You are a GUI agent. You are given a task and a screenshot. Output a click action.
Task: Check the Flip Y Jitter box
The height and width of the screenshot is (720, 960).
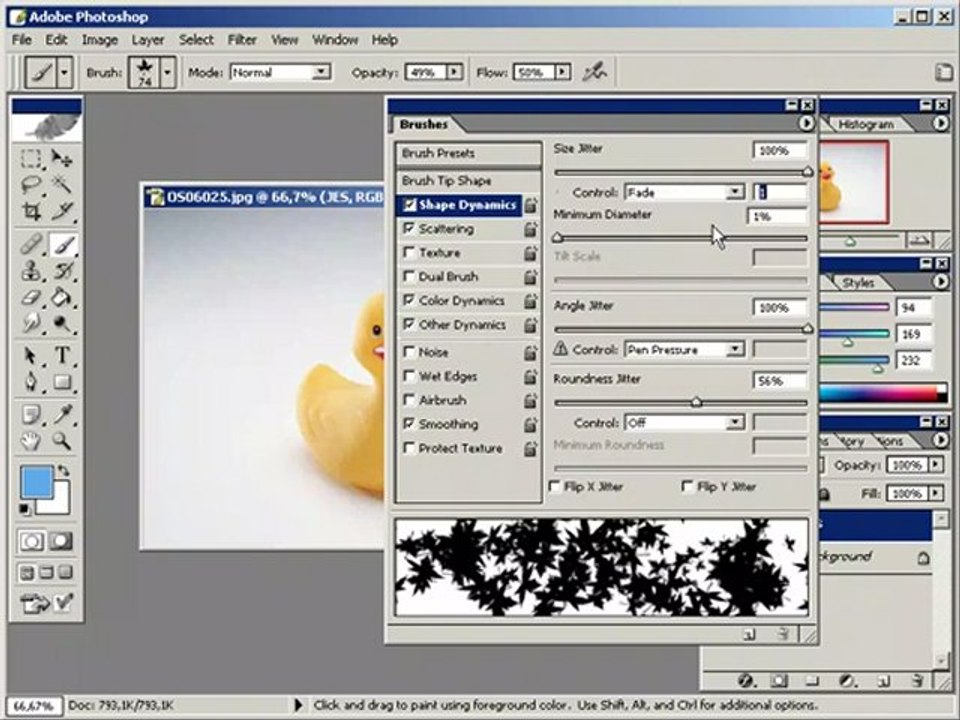coord(688,487)
